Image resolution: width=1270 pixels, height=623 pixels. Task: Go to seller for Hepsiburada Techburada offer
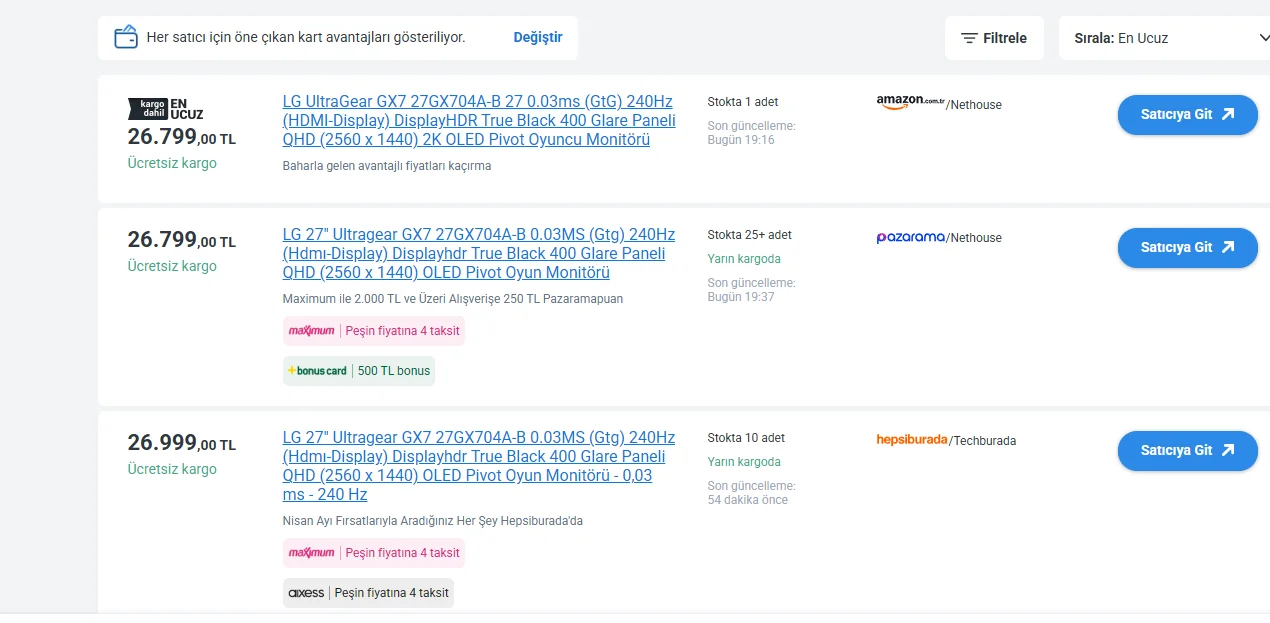tap(1187, 451)
